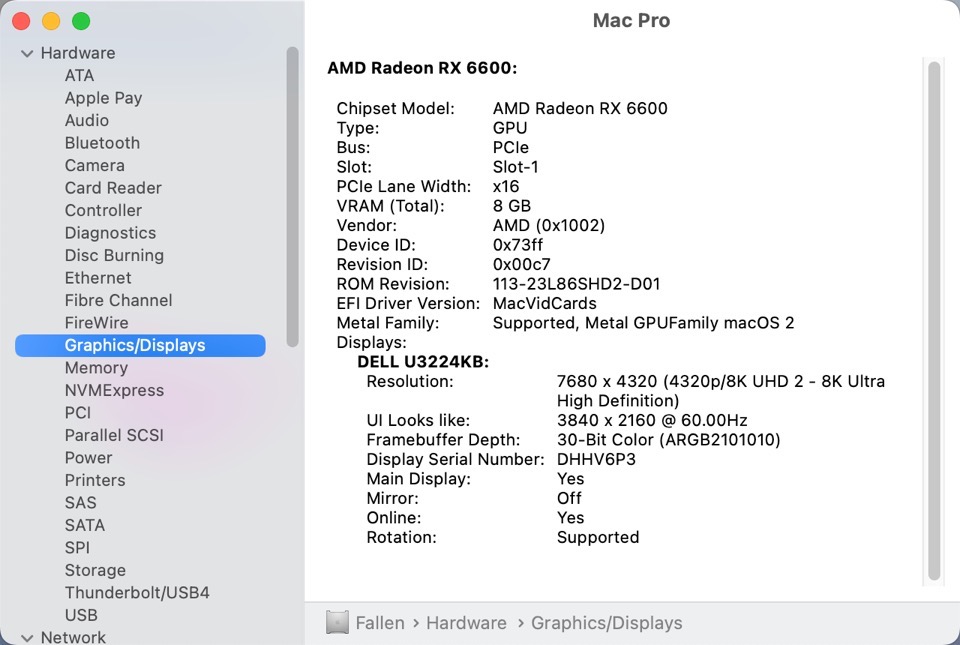Click the detail pane vertical scrollbar
Image resolution: width=960 pixels, height=645 pixels.
click(934, 320)
